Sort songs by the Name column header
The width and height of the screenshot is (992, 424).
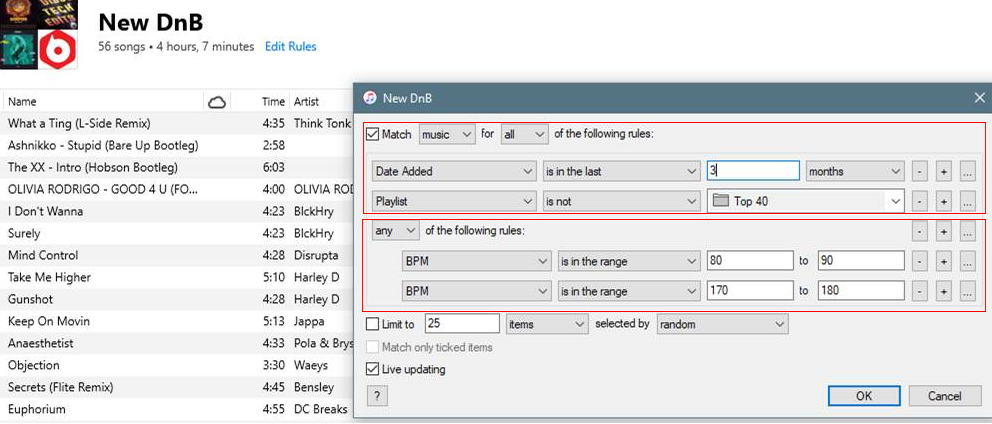tap(22, 101)
